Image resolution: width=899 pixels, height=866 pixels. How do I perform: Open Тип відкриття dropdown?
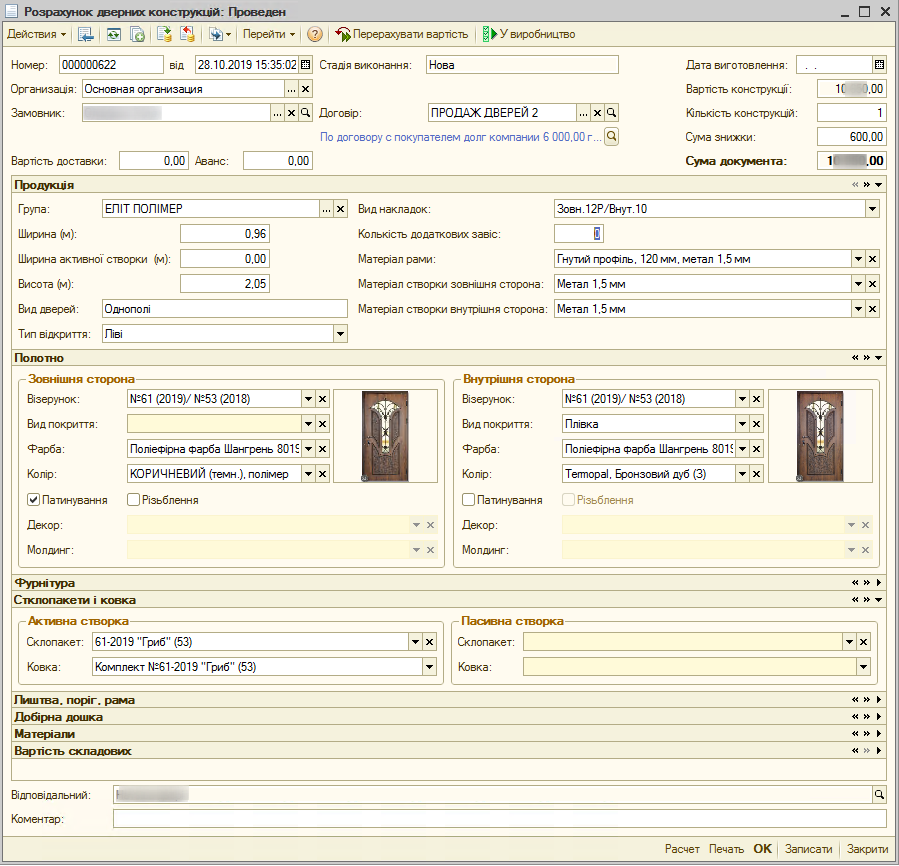(x=340, y=334)
